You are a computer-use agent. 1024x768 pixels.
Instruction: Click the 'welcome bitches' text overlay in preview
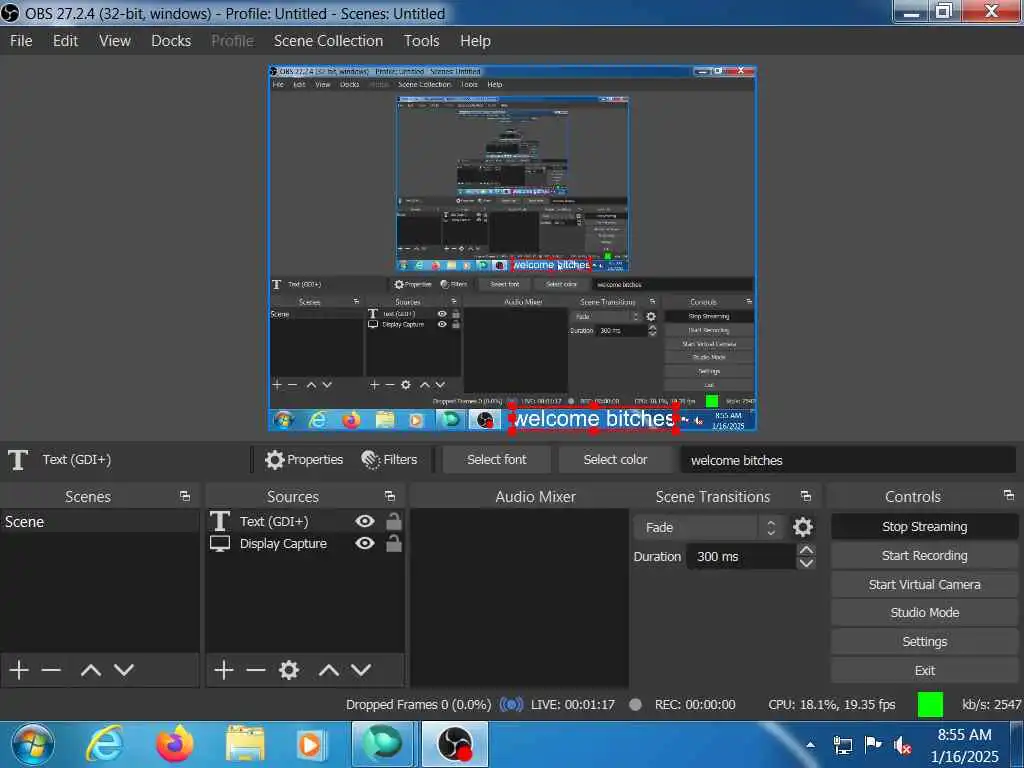(x=593, y=419)
